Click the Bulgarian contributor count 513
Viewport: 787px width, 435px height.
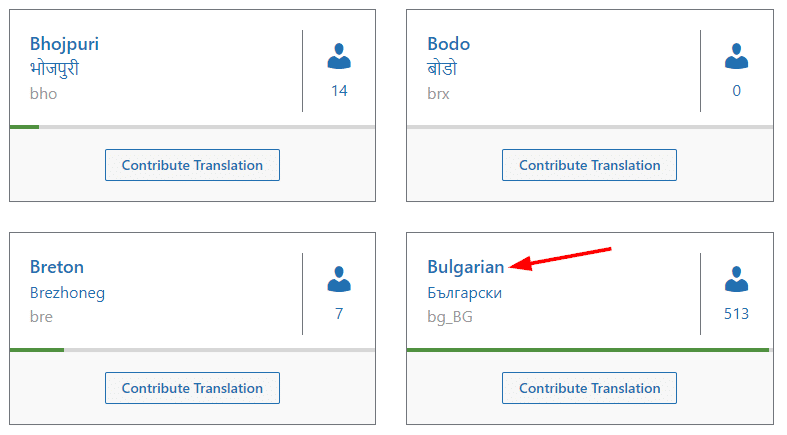[x=737, y=314]
